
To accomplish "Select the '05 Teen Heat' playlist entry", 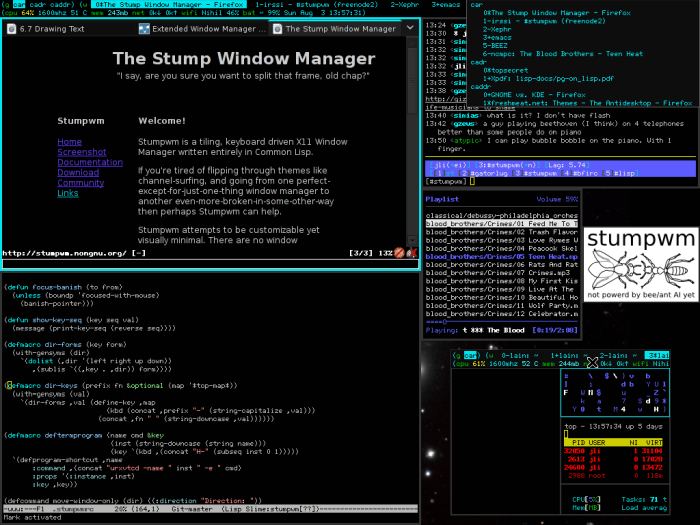I will (x=500, y=256).
